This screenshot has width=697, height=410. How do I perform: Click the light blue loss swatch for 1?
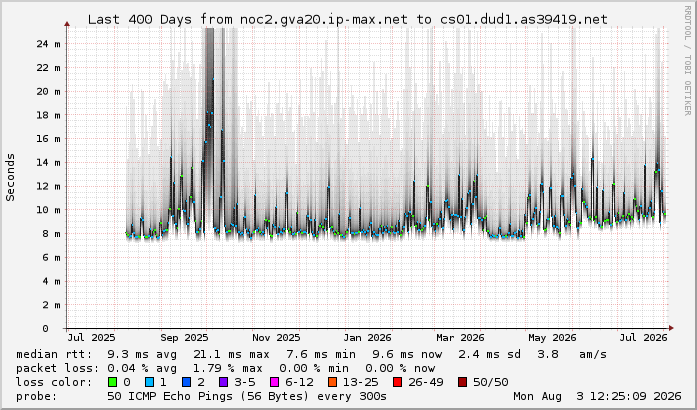(149, 382)
